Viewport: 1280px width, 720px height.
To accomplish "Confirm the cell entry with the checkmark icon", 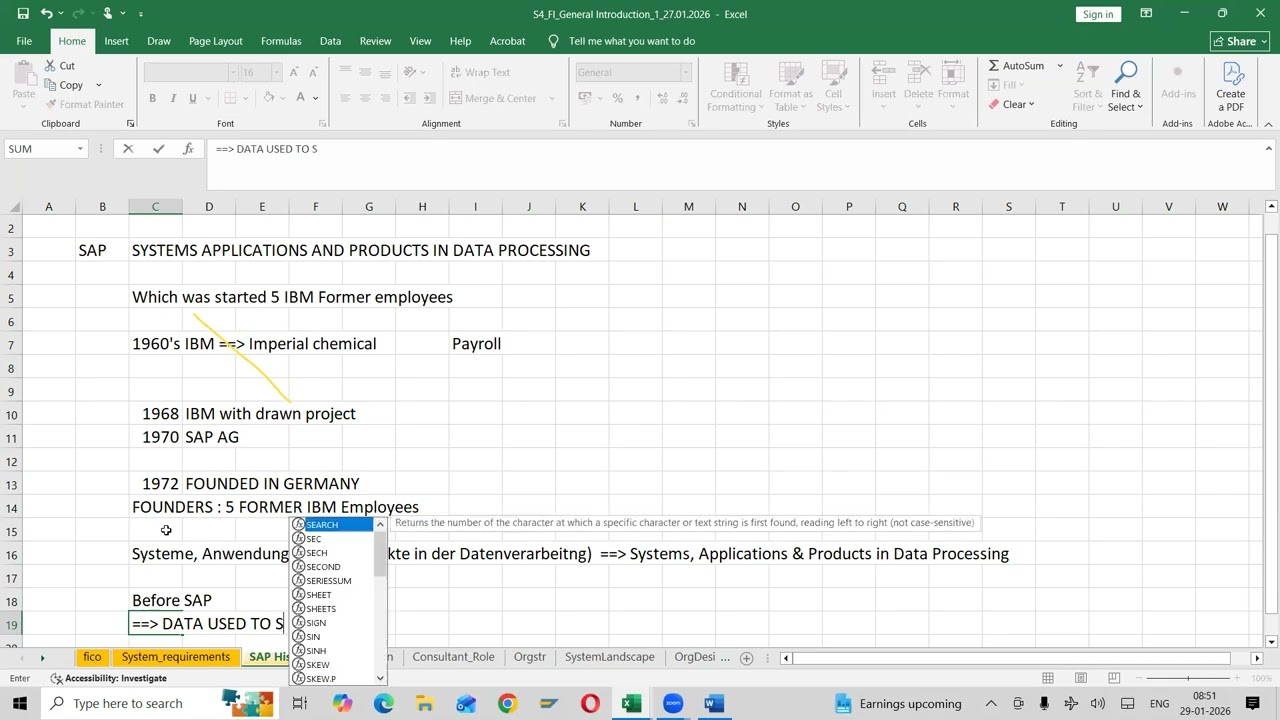I will click(158, 149).
